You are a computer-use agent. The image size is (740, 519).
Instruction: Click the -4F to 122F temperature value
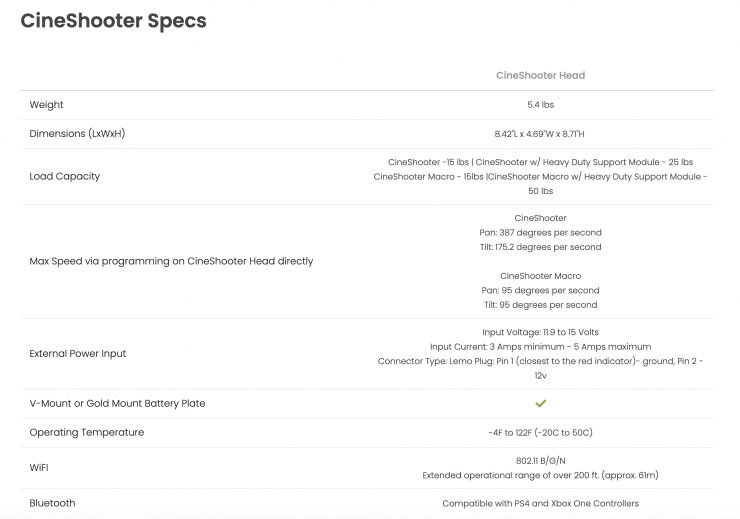tap(540, 432)
